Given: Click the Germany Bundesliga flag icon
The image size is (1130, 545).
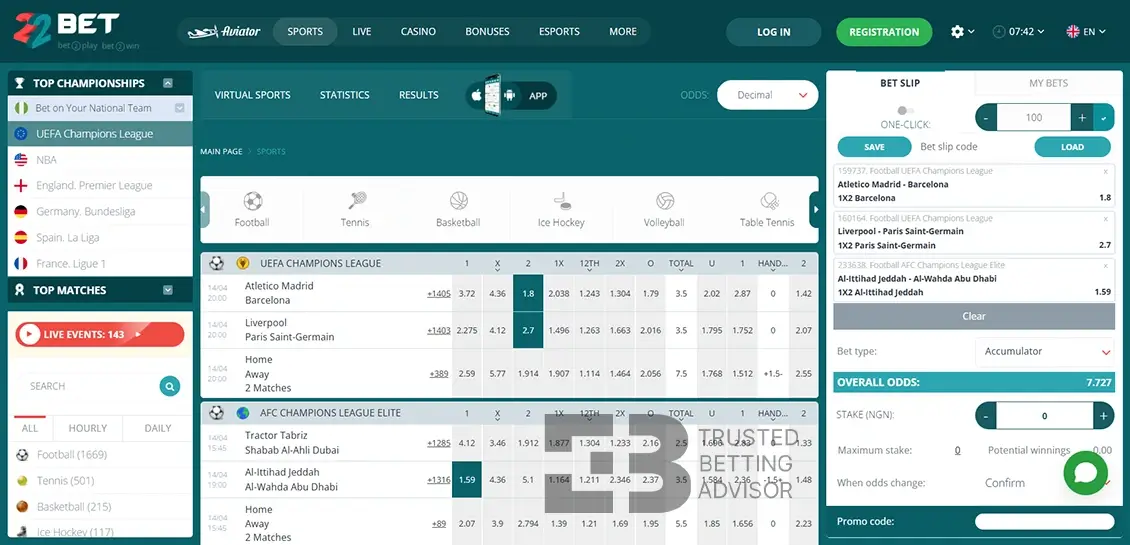Looking at the screenshot, I should [x=21, y=212].
